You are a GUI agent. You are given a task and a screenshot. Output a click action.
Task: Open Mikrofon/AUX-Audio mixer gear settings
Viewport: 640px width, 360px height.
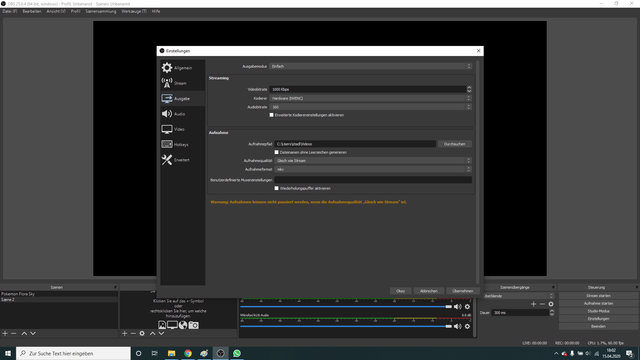[467, 326]
